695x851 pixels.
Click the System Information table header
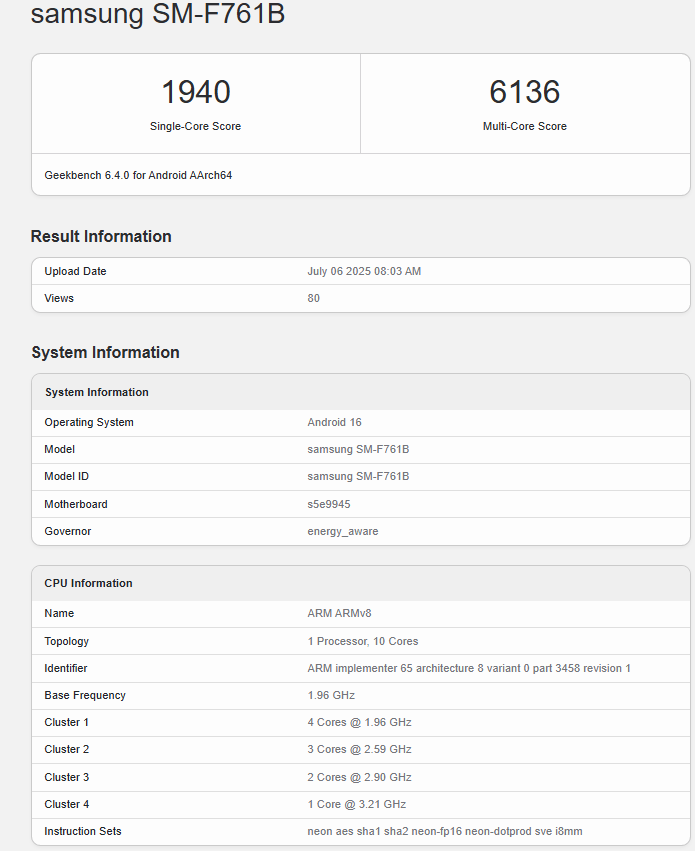pyautogui.click(x=97, y=392)
